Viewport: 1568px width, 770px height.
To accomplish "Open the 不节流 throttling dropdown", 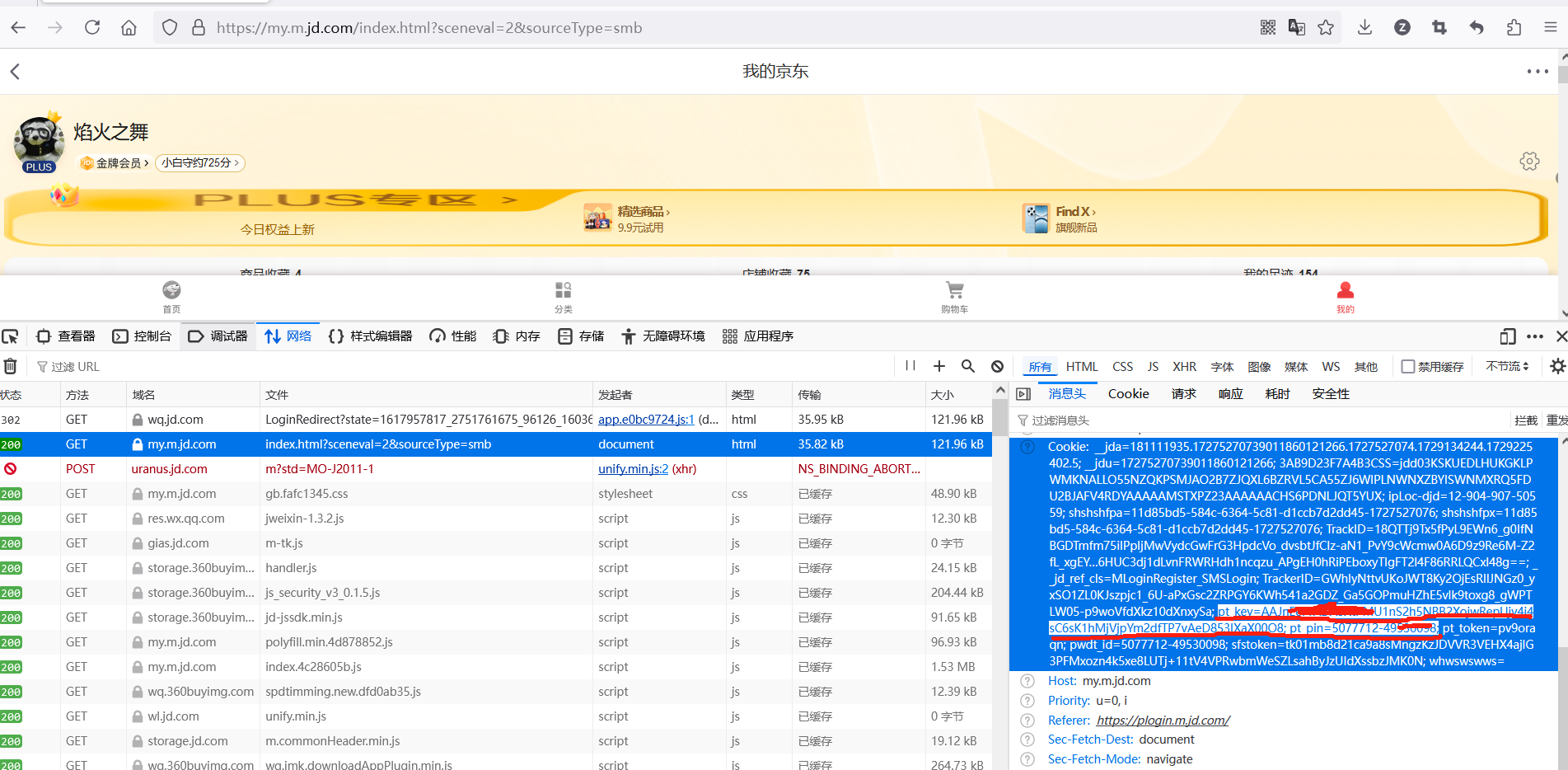I will pos(1508,366).
